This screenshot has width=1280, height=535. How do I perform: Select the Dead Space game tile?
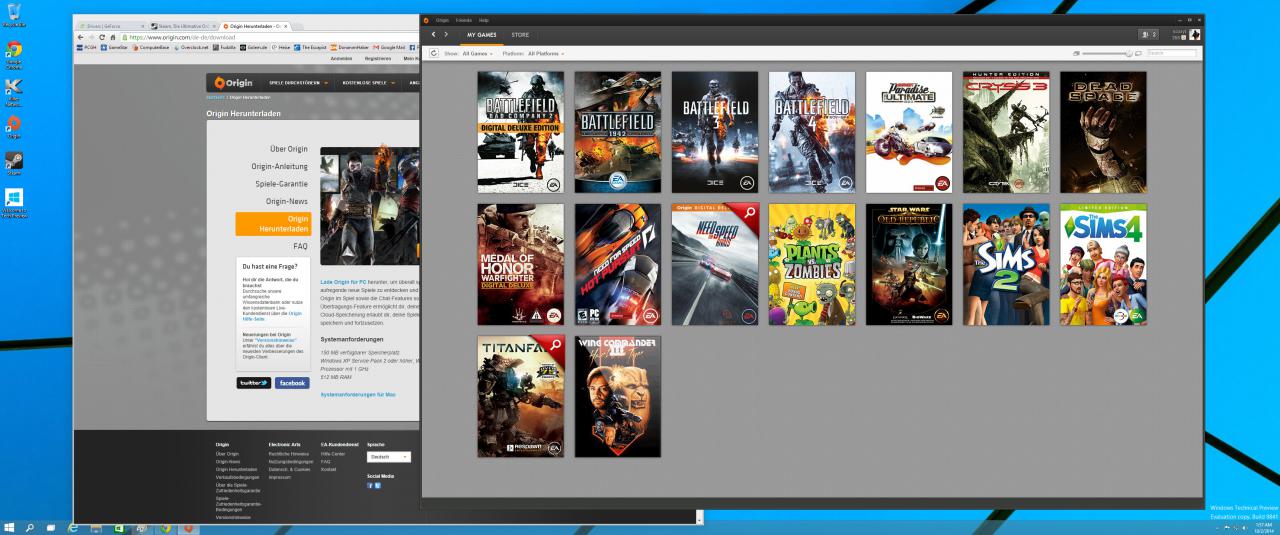coord(1103,132)
